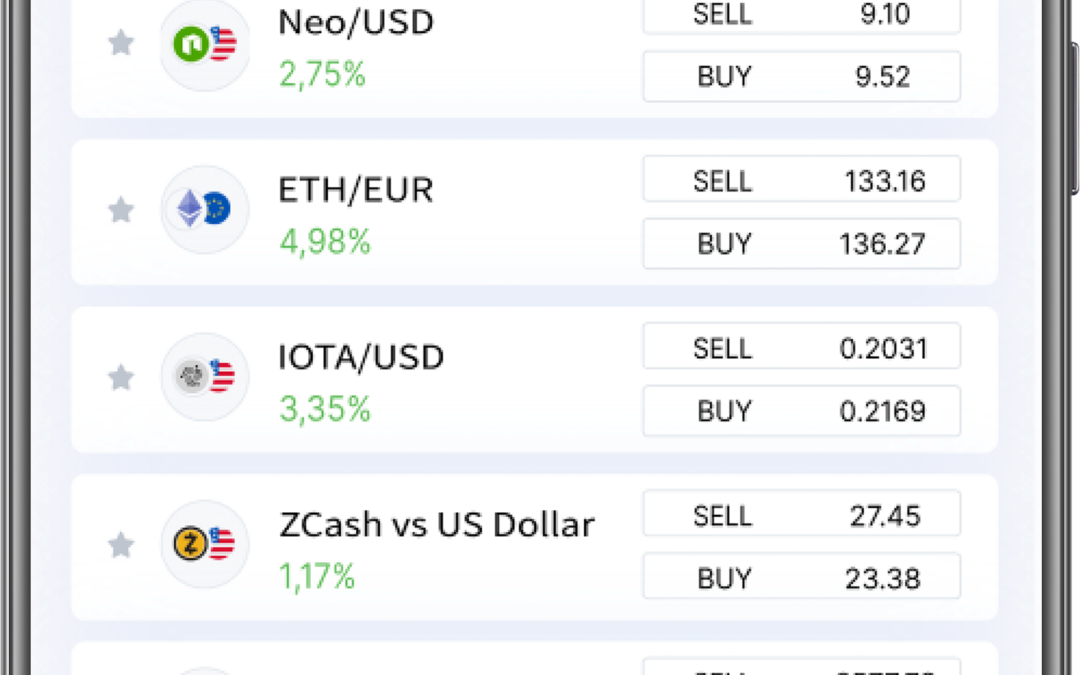Tap BUY 23.38 for ZCash

click(x=801, y=578)
